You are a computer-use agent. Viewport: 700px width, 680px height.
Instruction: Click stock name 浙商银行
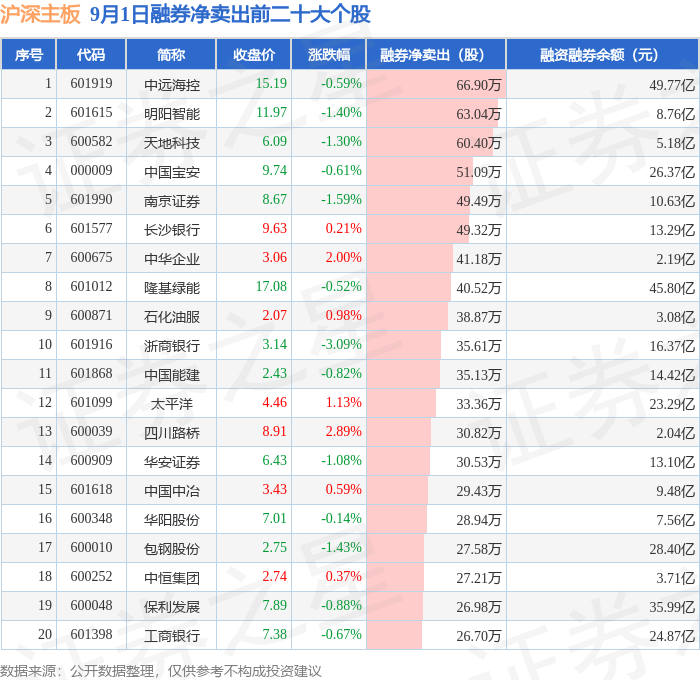coord(171,346)
